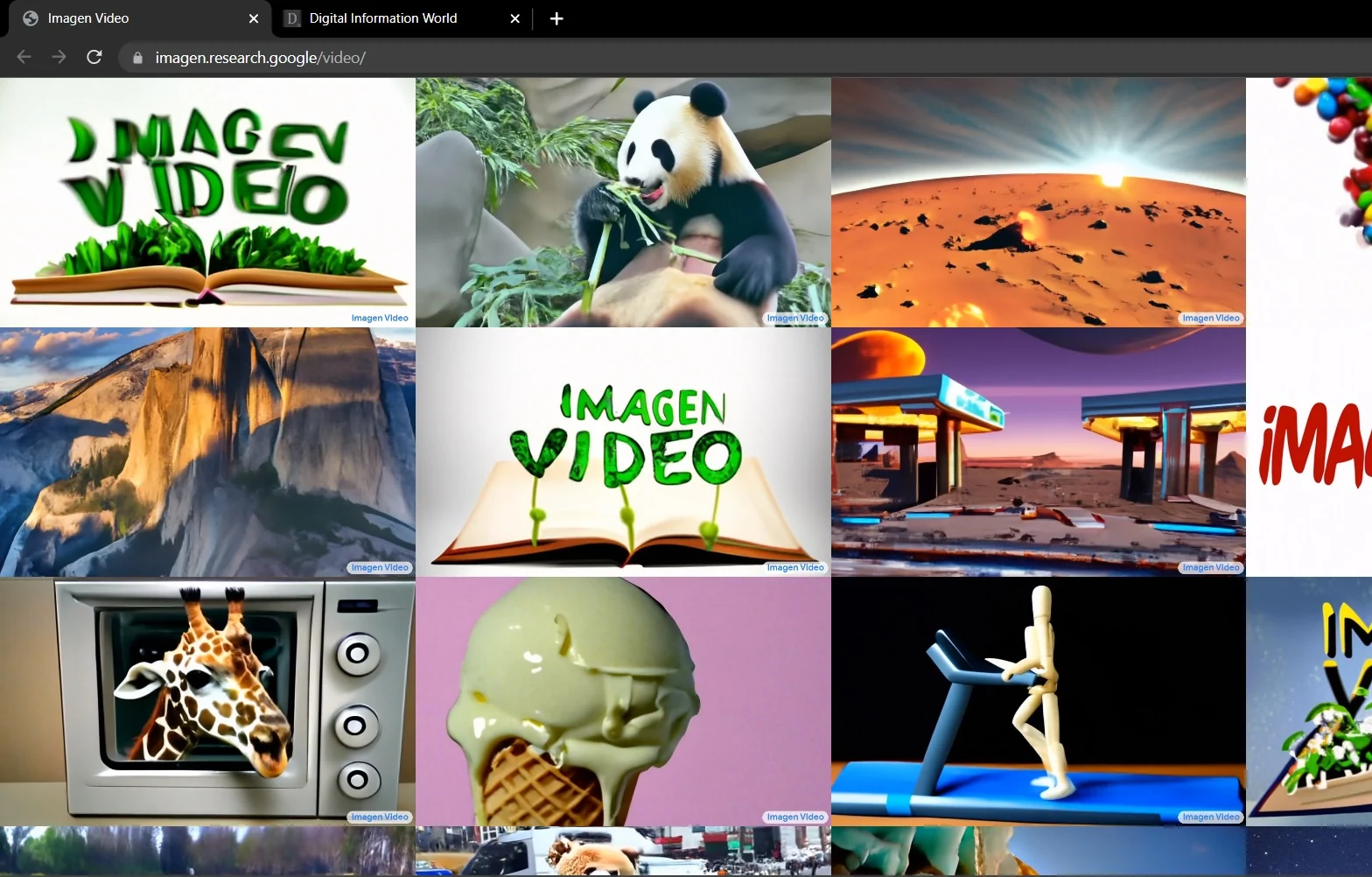Open the melting ice cream cone video

point(623,701)
